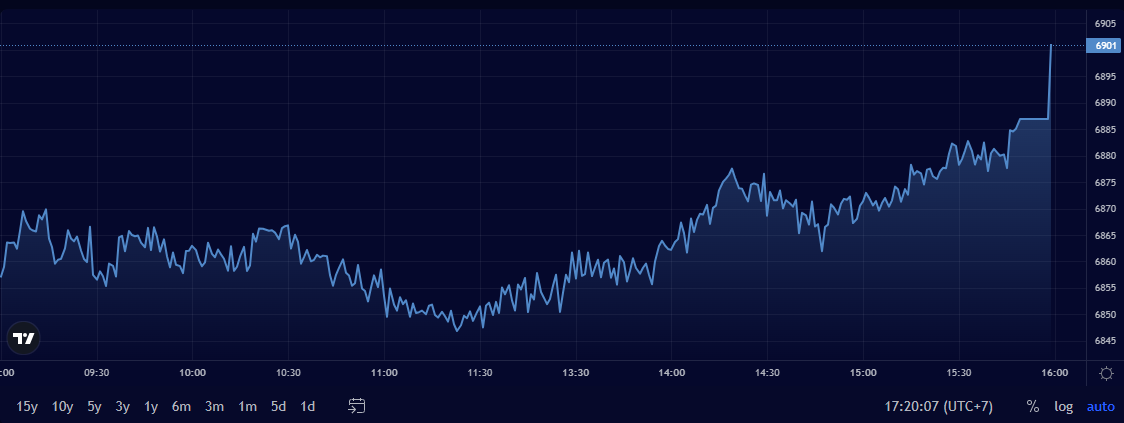Screen dimensions: 1124x423
Task: Show the 6m date range
Action: tap(181, 407)
